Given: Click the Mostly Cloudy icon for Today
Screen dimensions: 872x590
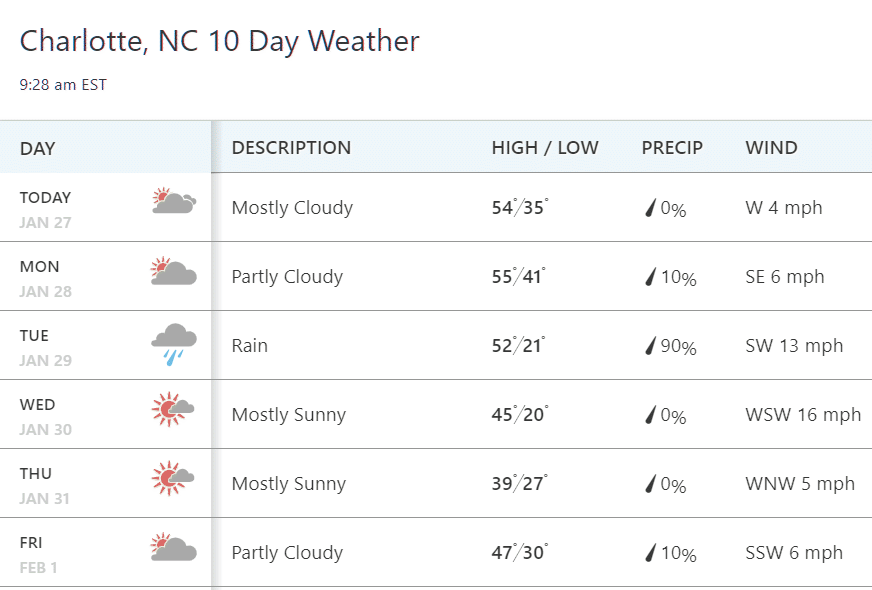Looking at the screenshot, I should [x=174, y=201].
